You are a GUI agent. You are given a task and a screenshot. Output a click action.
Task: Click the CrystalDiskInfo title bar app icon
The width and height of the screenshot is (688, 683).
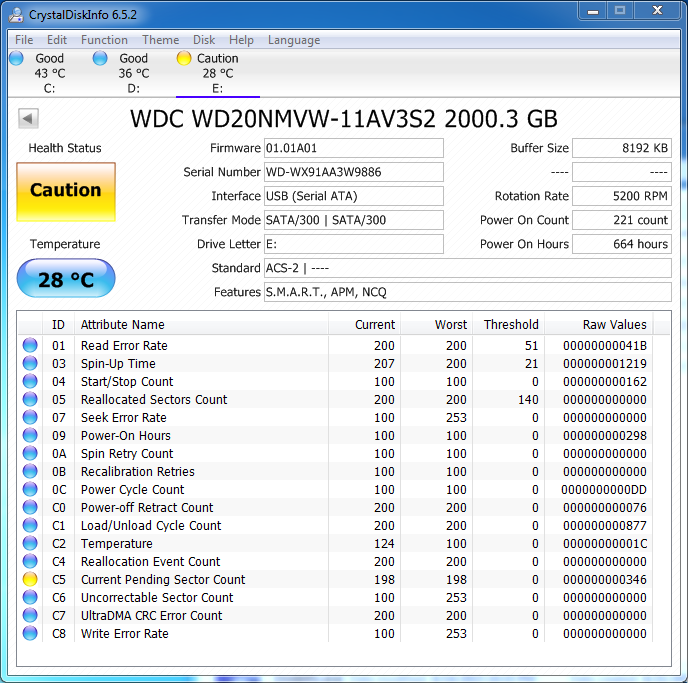pos(16,14)
